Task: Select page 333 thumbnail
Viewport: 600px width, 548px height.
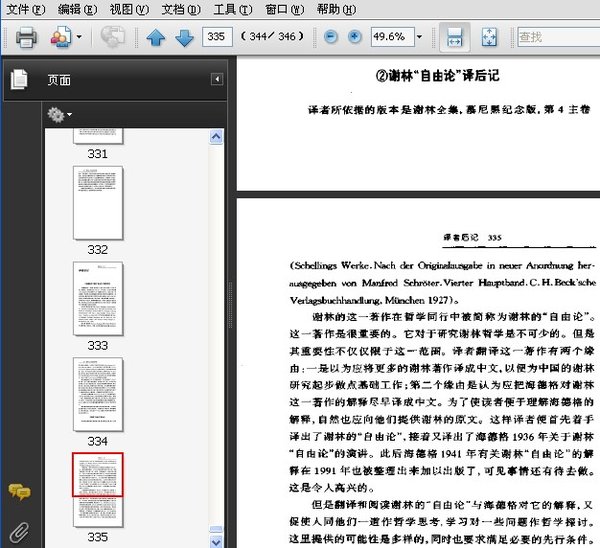Action: (x=98, y=298)
